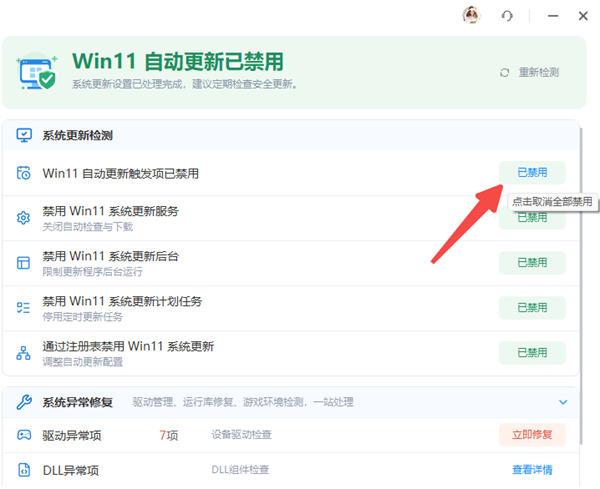Viewport: 600px width, 489px height.
Task: Click the 关闭自动检查与下载 subtitle
Action: [88, 227]
